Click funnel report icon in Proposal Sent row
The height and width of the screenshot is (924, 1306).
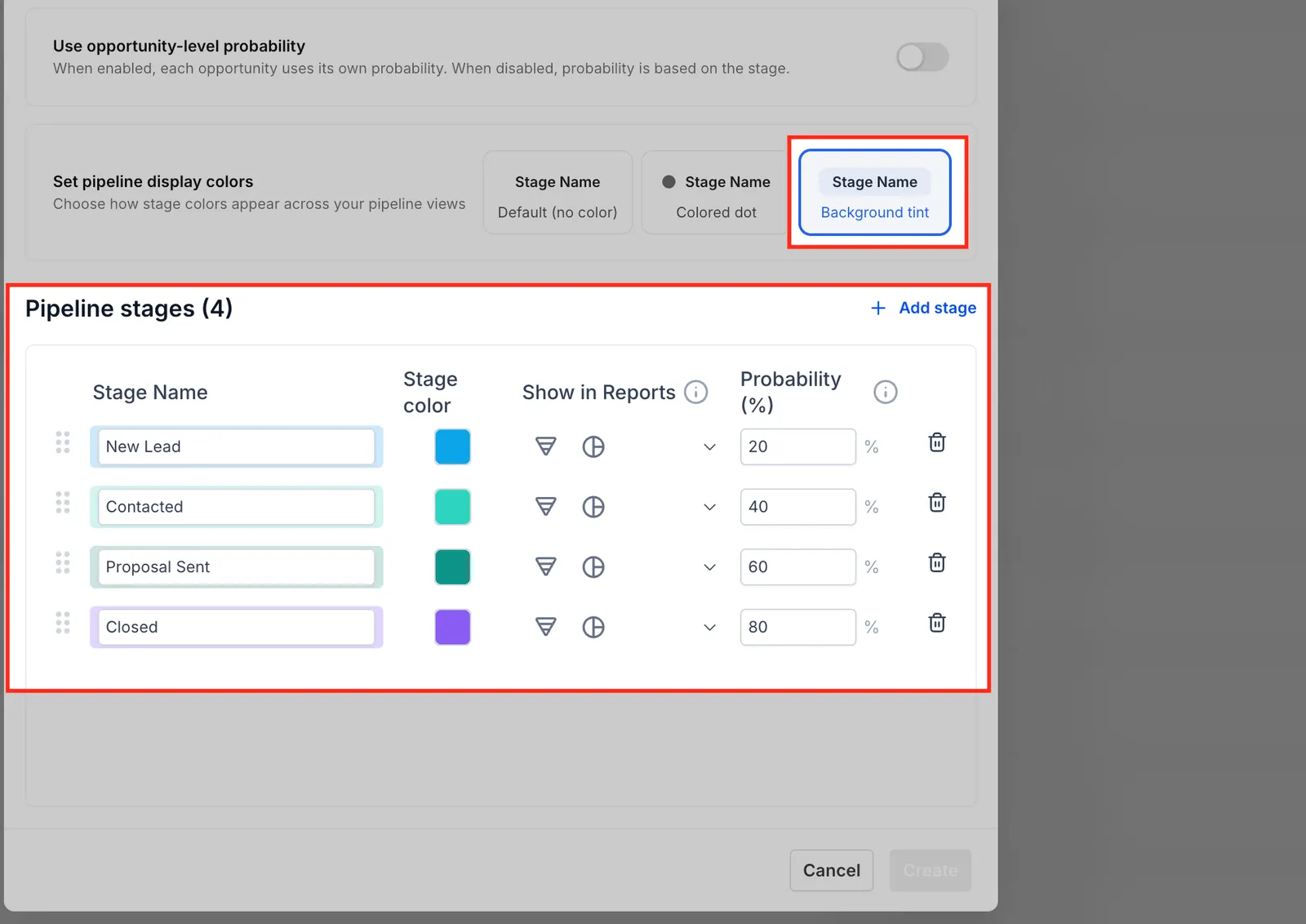546,567
